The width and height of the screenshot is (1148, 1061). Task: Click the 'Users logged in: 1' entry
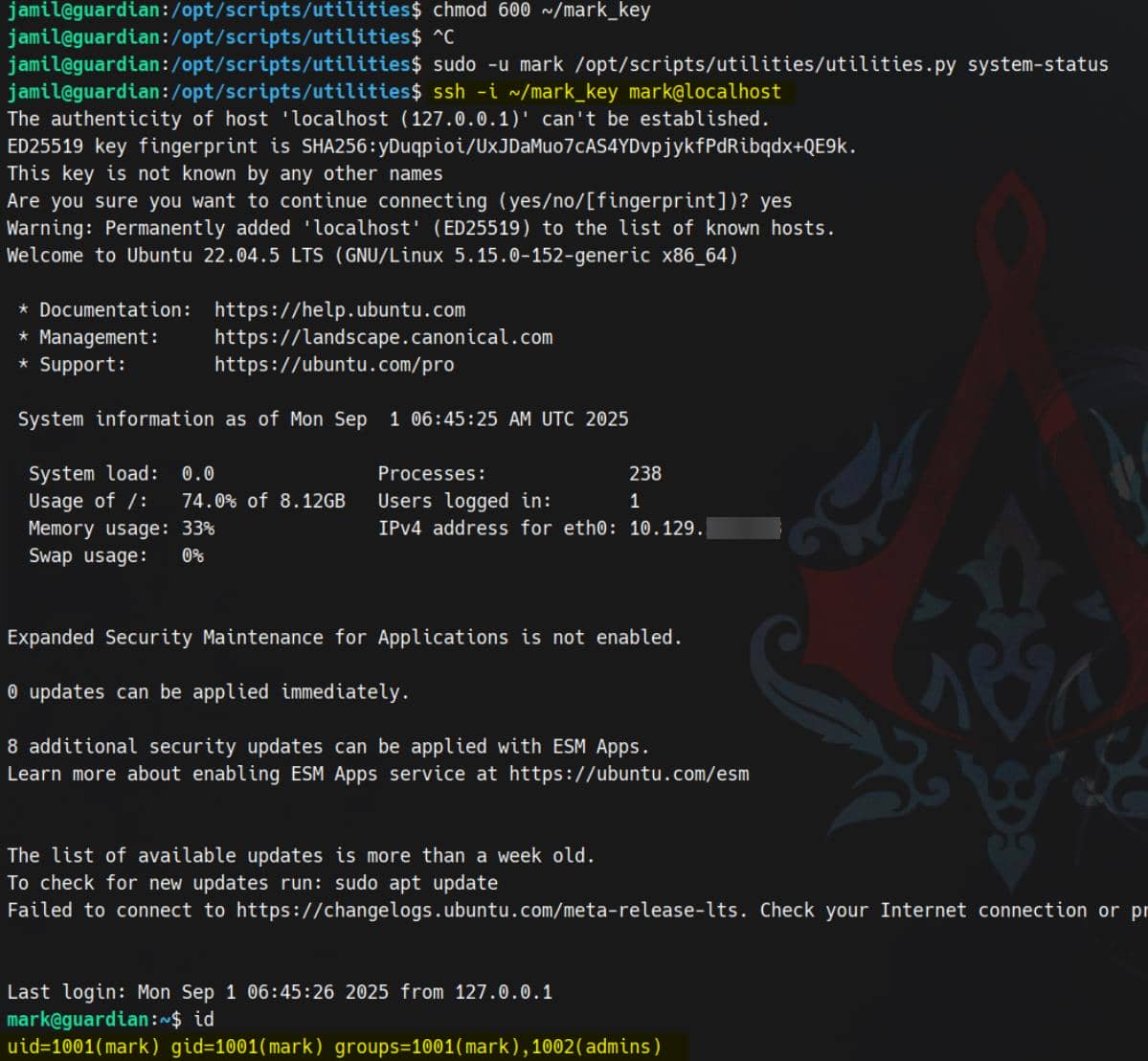point(508,501)
